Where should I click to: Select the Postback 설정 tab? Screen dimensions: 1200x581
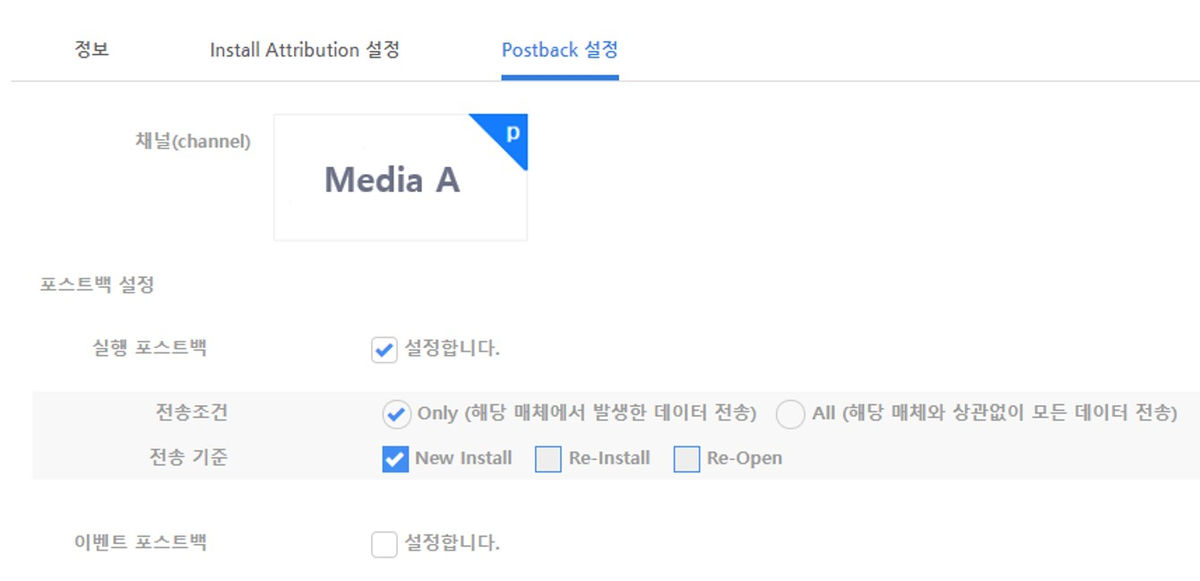coord(560,50)
